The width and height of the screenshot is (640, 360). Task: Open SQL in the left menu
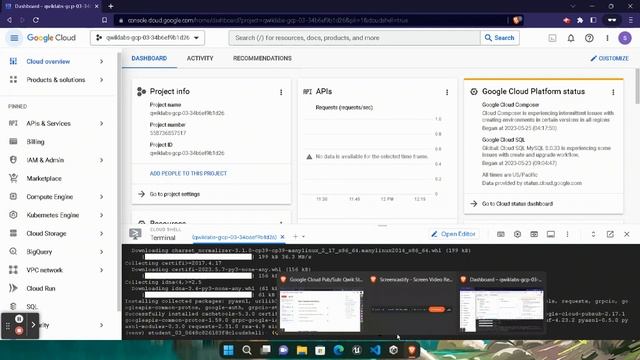click(32, 307)
